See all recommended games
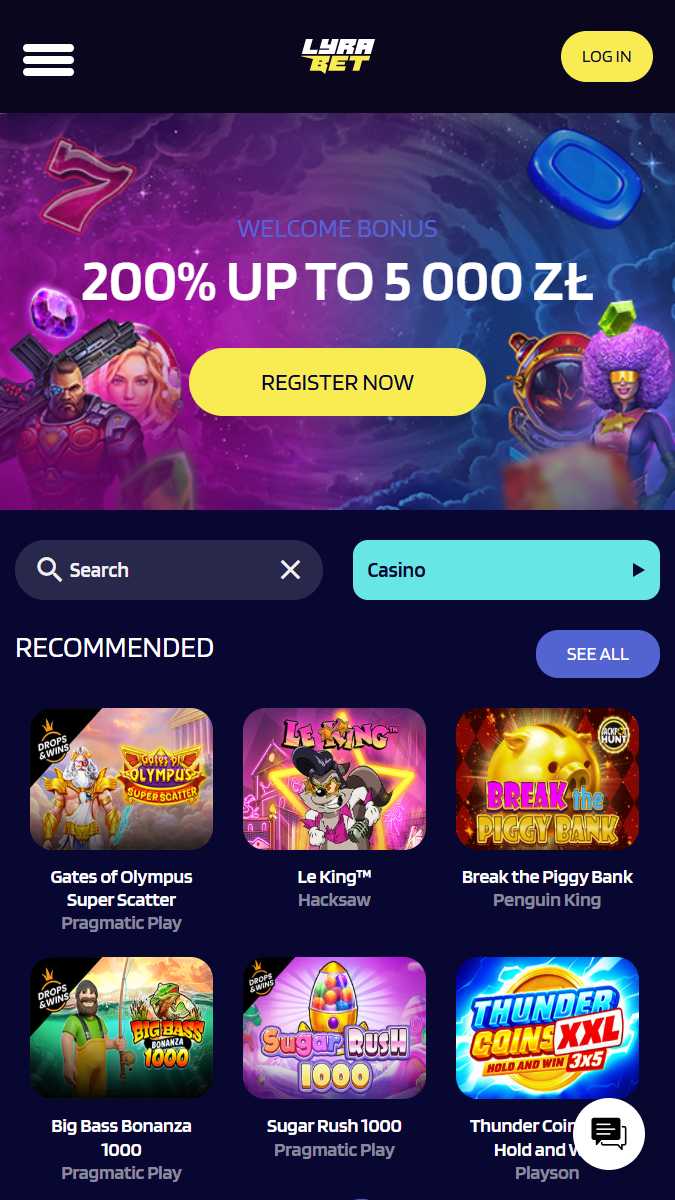Screen dimensions: 675x1200 [x=598, y=654]
